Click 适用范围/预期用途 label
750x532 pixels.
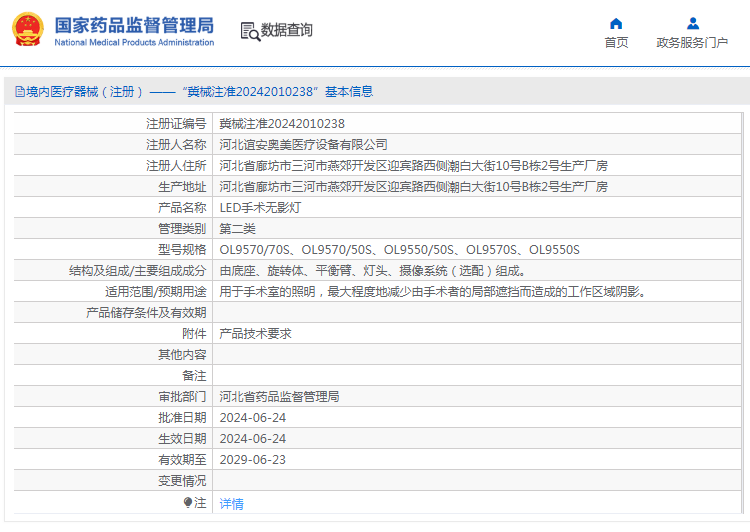pos(156,292)
